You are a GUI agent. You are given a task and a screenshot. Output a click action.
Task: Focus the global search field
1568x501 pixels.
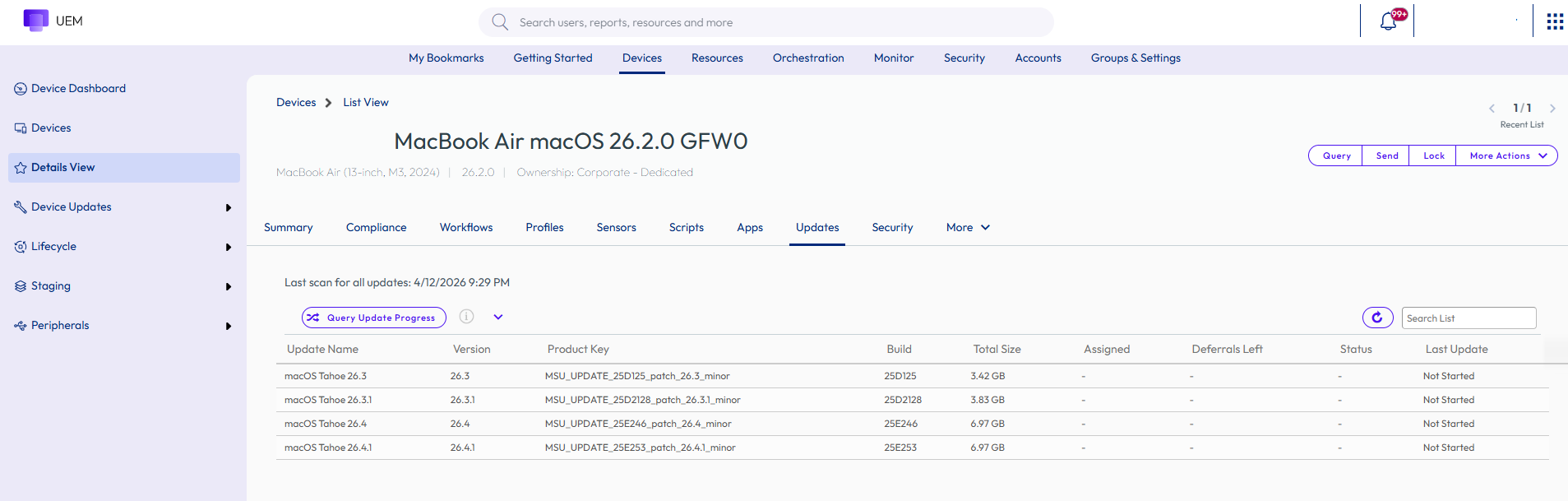(766, 22)
